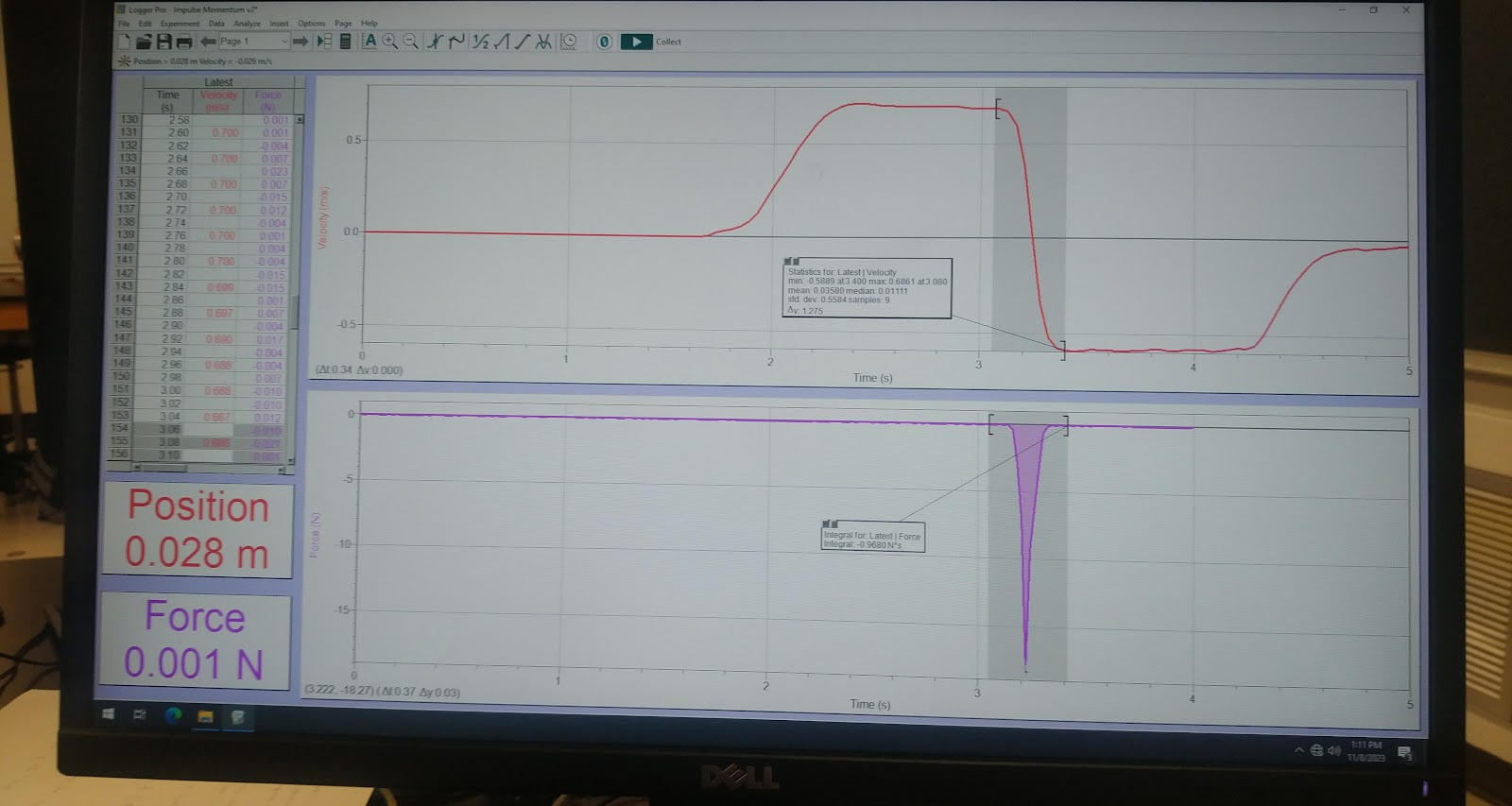Start data collection with Collect button
This screenshot has height=806, width=1512.
[x=650, y=42]
